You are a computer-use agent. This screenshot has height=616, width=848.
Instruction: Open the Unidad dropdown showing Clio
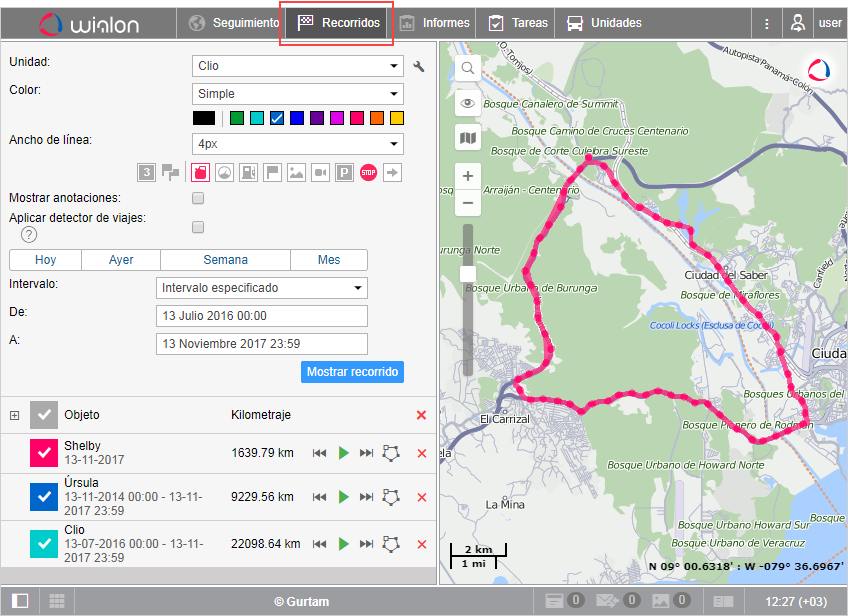click(297, 66)
